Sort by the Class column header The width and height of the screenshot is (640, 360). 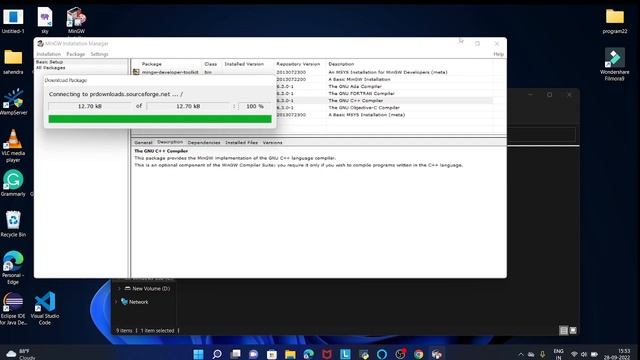pyautogui.click(x=211, y=64)
